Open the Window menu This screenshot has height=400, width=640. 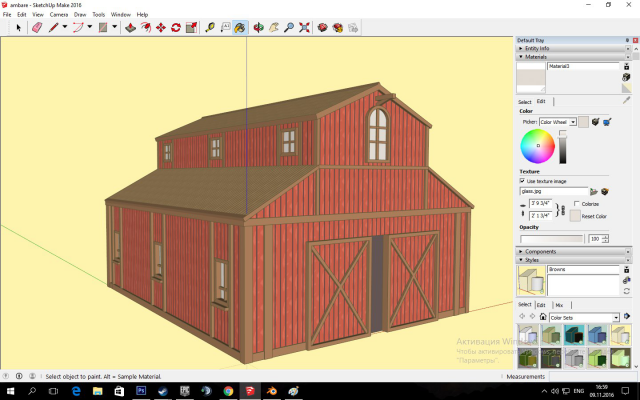point(121,14)
